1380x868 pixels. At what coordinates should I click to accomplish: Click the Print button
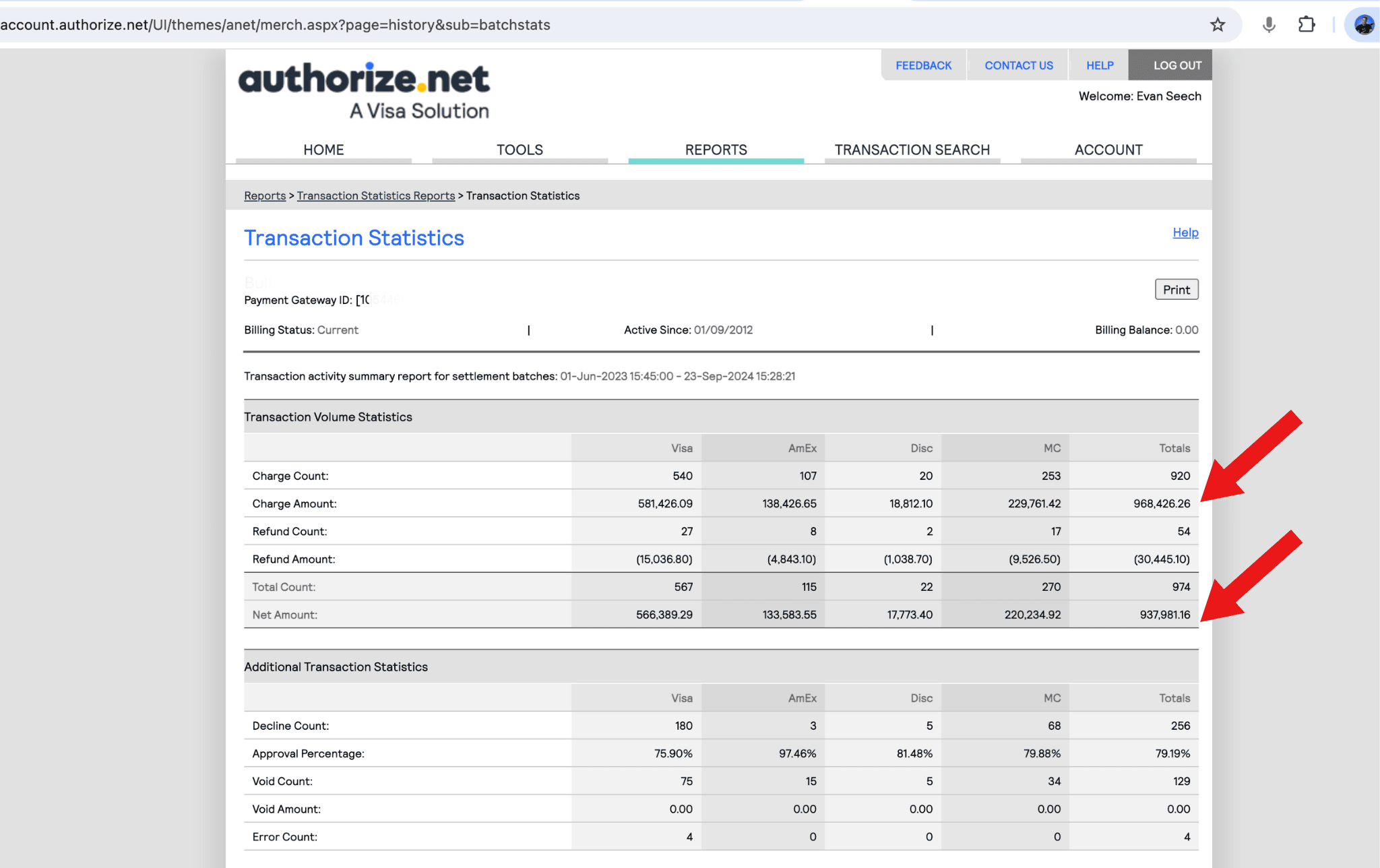click(1176, 290)
